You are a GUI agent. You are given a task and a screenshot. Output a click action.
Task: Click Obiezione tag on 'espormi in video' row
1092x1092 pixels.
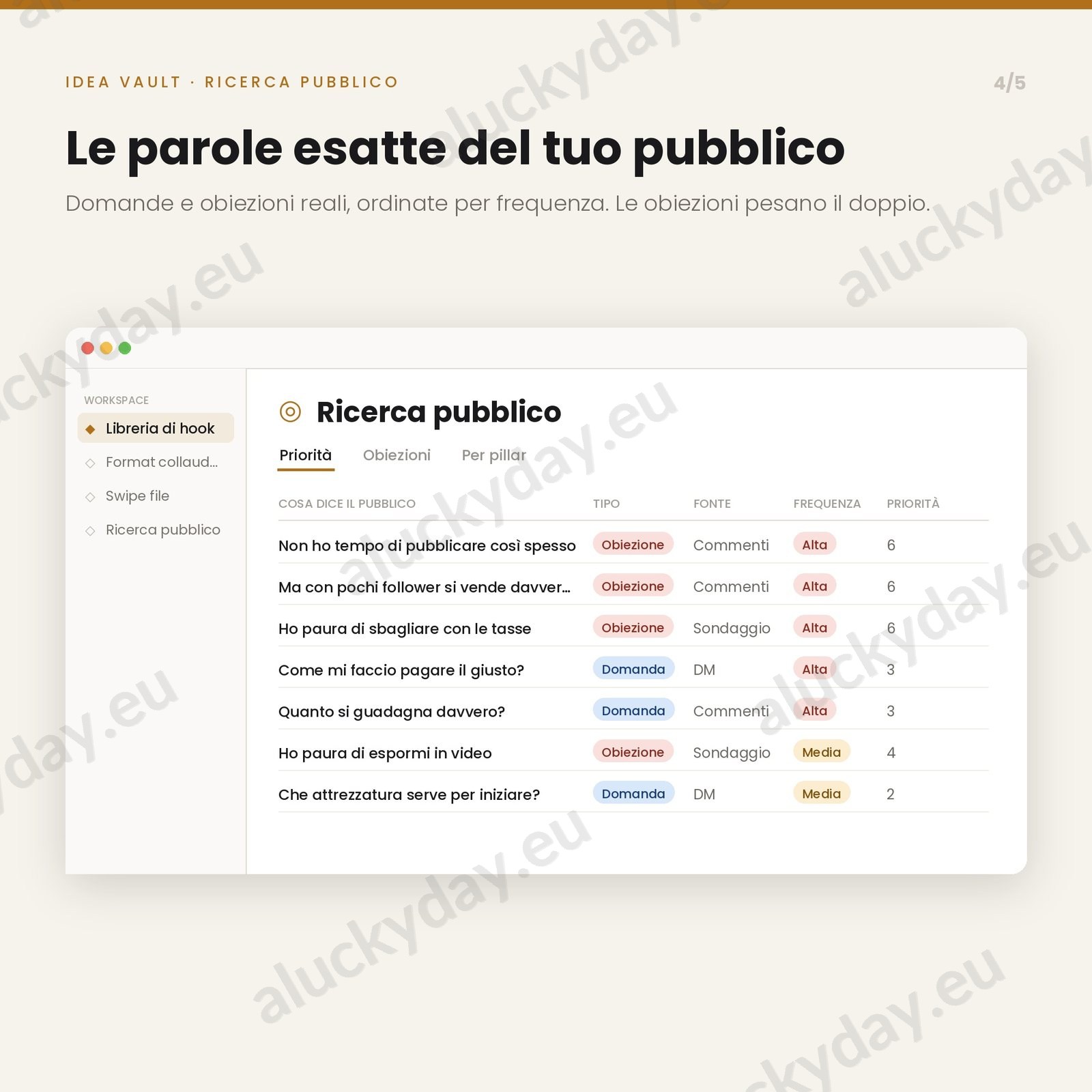tap(633, 752)
